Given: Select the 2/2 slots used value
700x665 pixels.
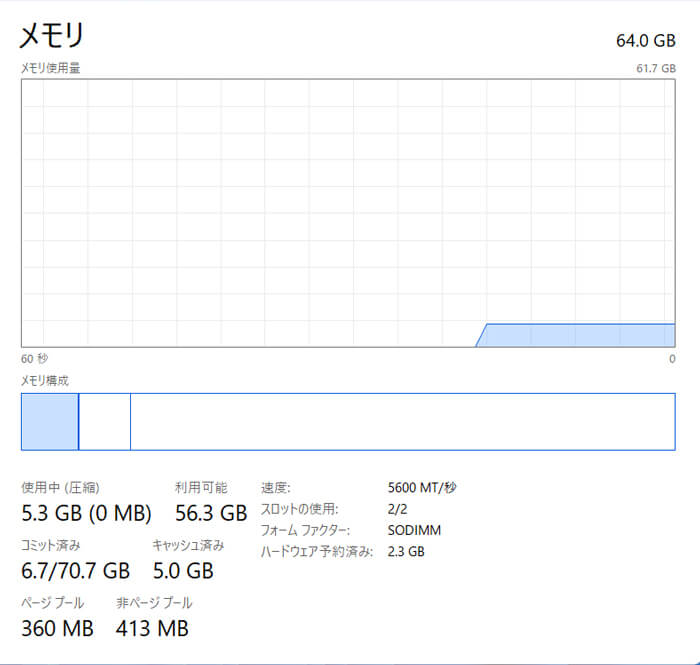Looking at the screenshot, I should pos(397,509).
